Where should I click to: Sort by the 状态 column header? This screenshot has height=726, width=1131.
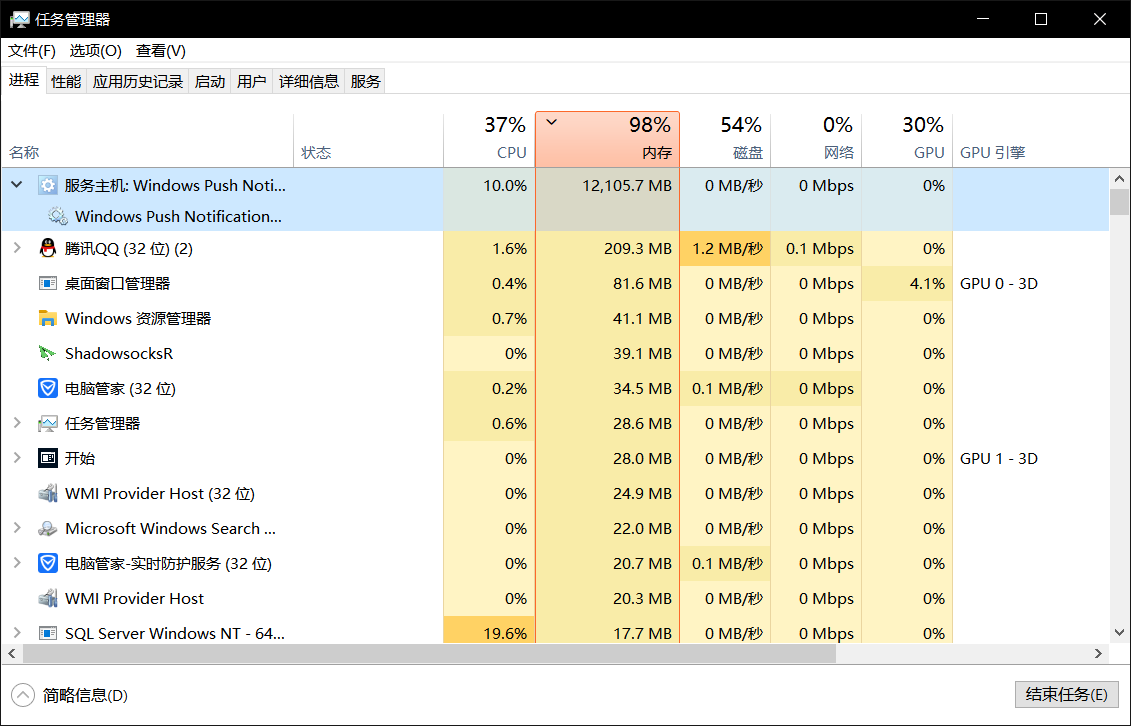pos(369,140)
